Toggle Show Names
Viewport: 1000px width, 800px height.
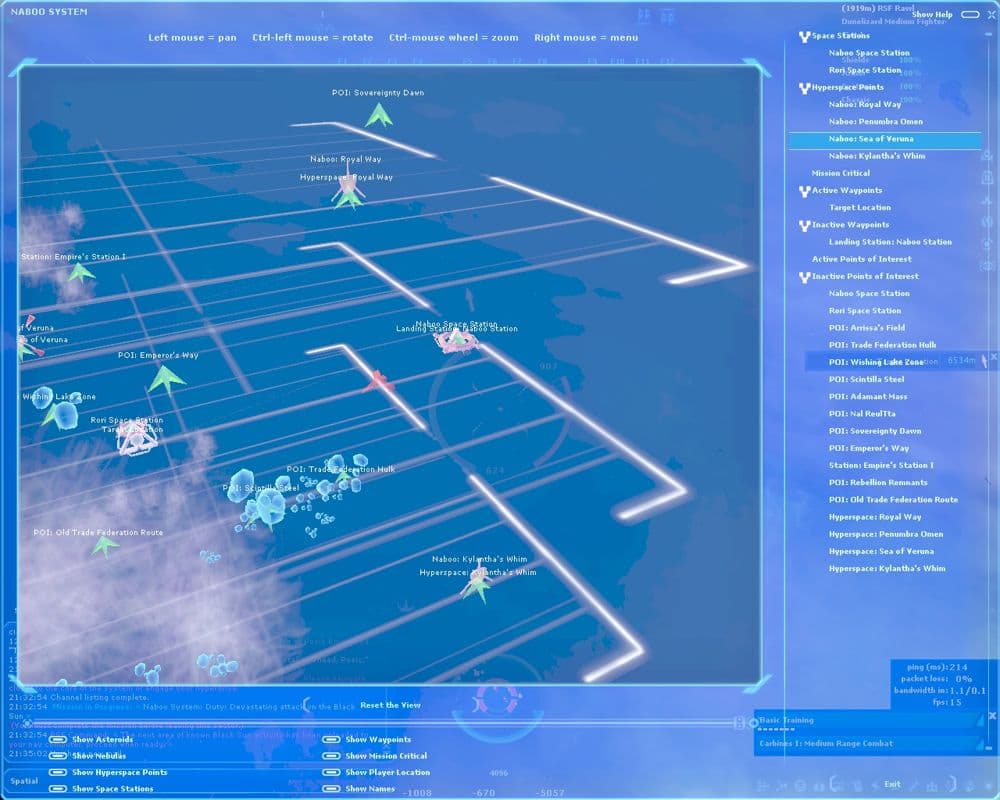point(331,789)
